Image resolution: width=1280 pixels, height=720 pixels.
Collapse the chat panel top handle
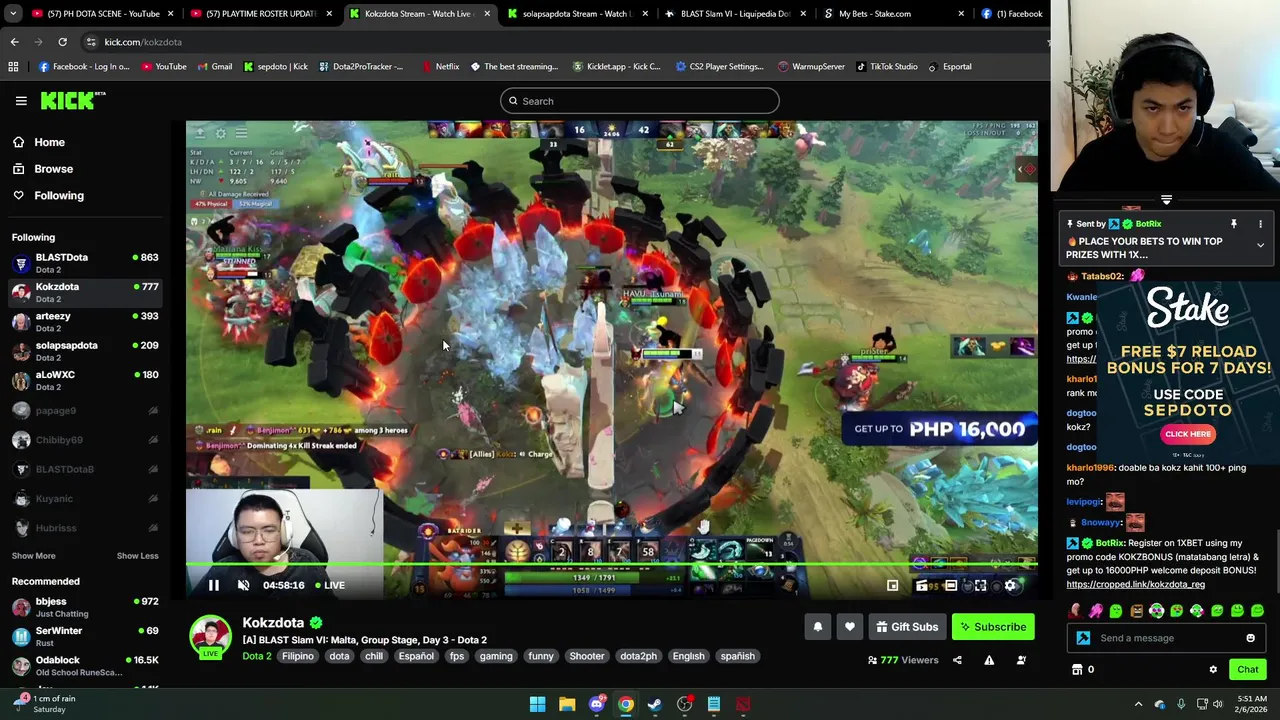point(1166,201)
